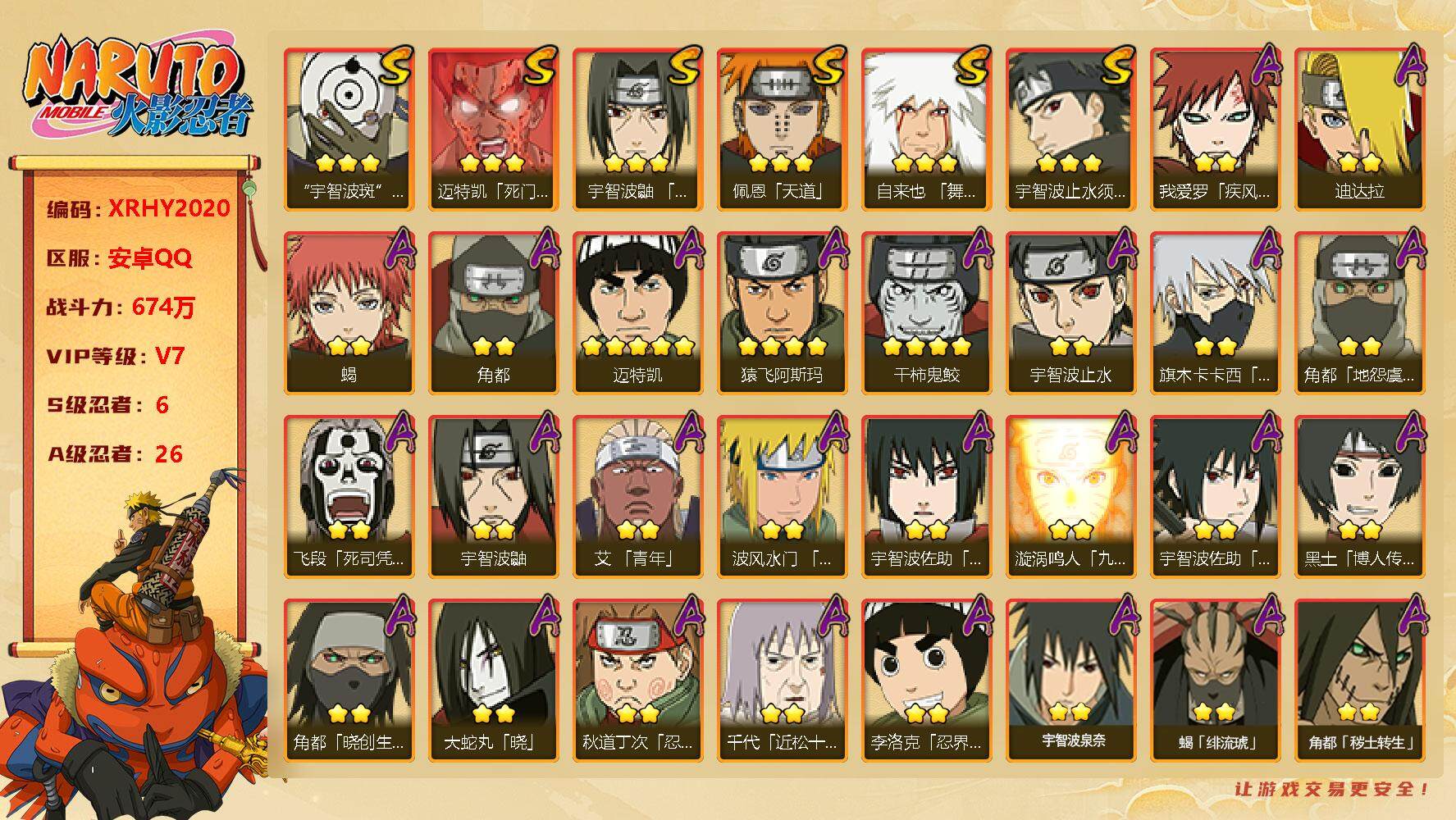Select the 蝎 red-haired ninja card
Viewport: 1456px width, 820px height.
click(x=349, y=313)
